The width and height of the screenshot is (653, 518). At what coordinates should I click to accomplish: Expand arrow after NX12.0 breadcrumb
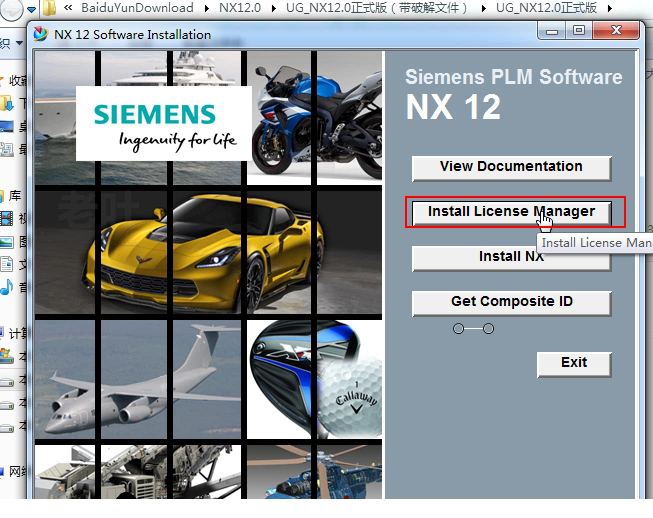point(274,8)
